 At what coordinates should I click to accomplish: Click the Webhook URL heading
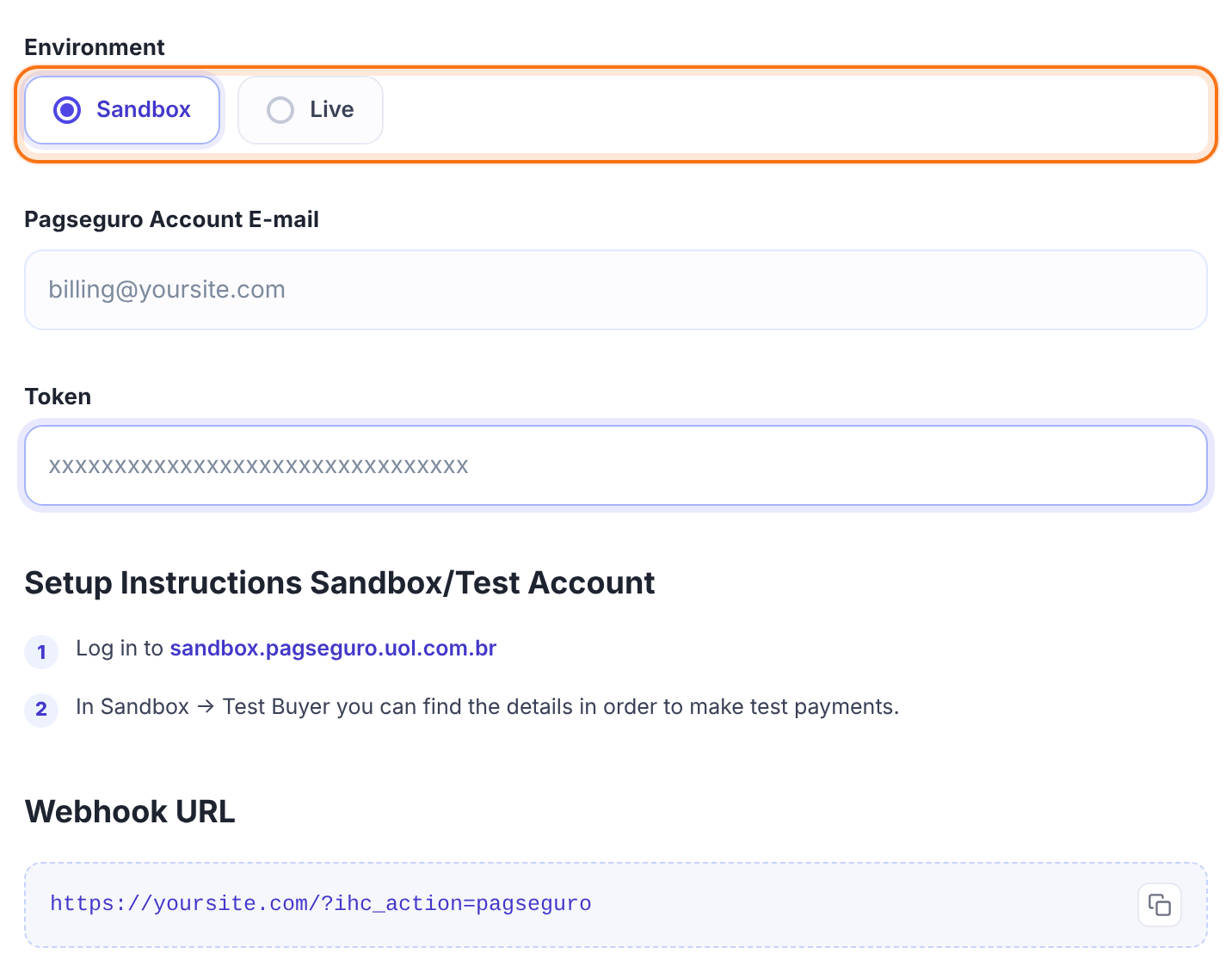coord(130,811)
